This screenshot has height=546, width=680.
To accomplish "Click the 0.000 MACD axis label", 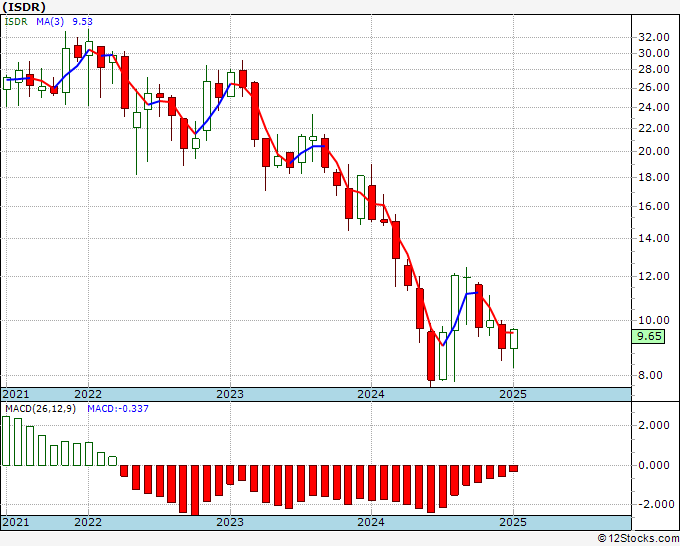I will 654,466.
